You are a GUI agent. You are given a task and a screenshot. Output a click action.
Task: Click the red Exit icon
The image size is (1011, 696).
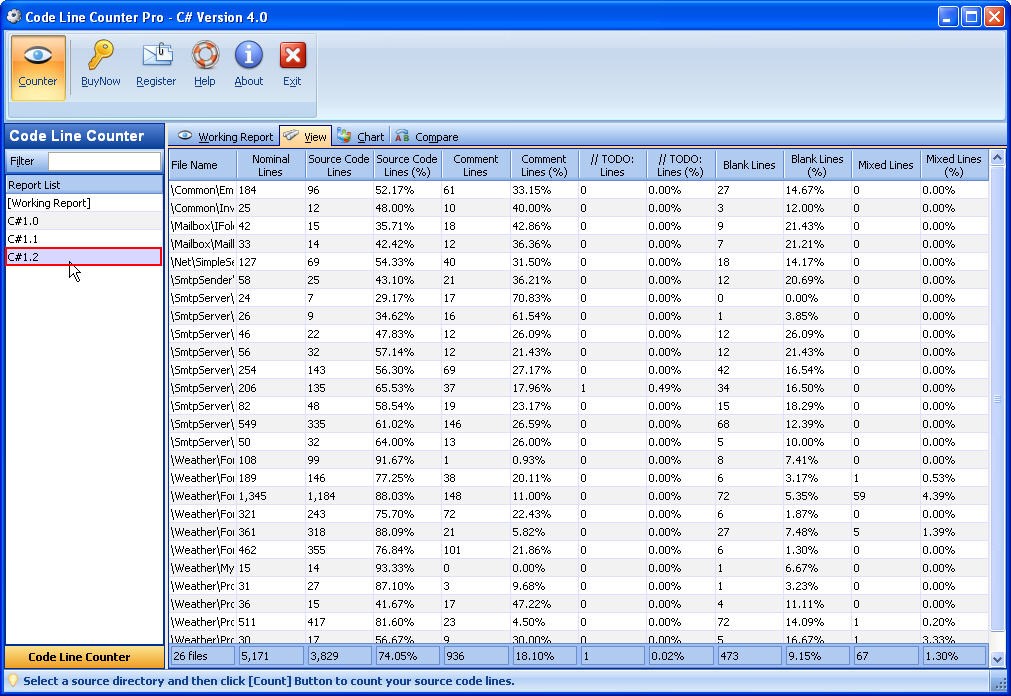point(293,55)
